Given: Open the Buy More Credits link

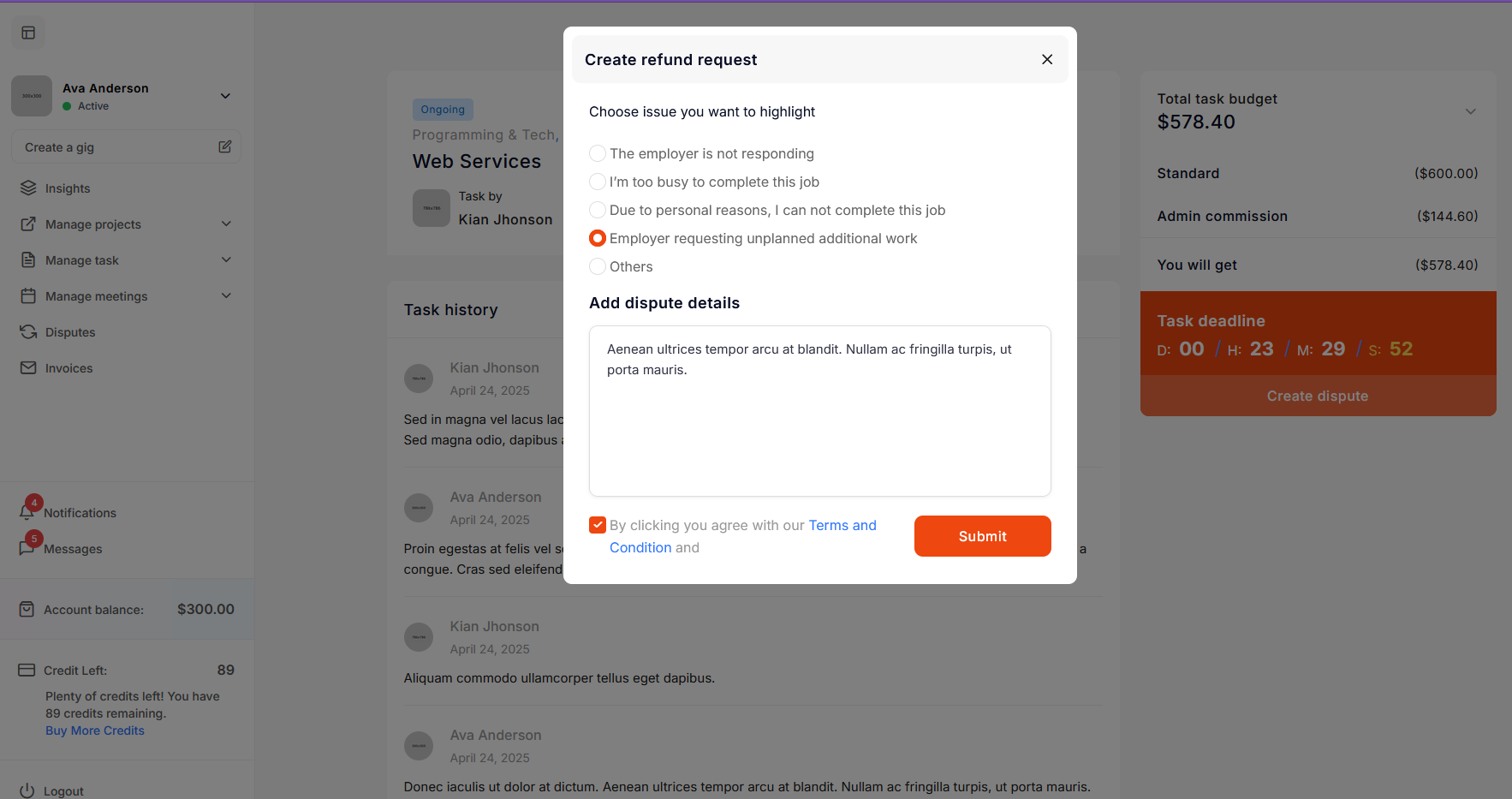Looking at the screenshot, I should click(95, 730).
